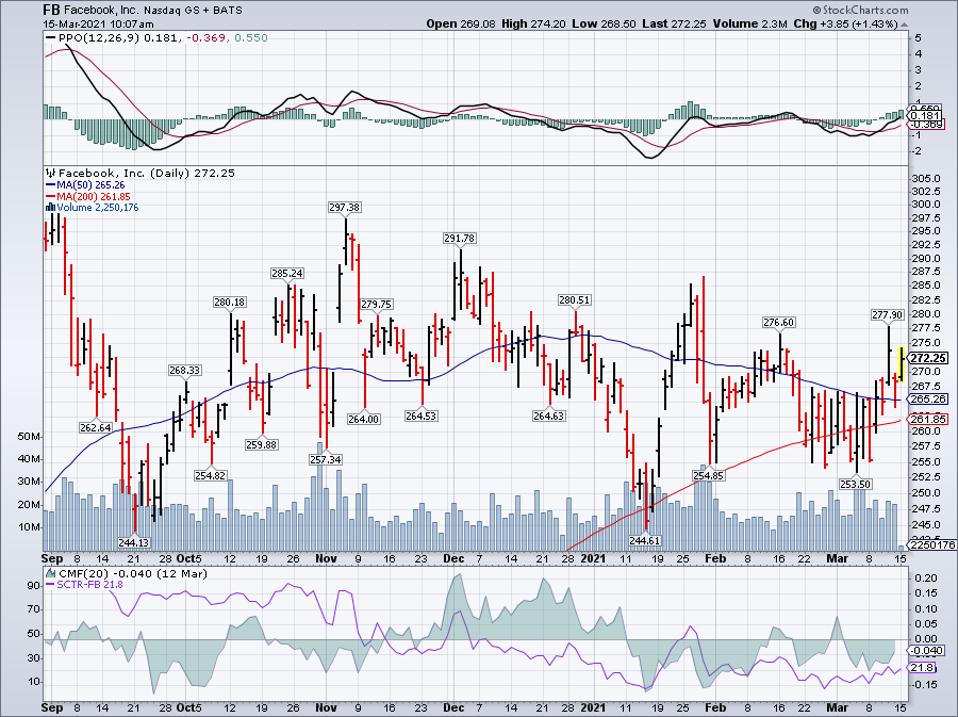Click the 90 SCTR axis label
Screen dimensions: 958x717
pos(34,586)
